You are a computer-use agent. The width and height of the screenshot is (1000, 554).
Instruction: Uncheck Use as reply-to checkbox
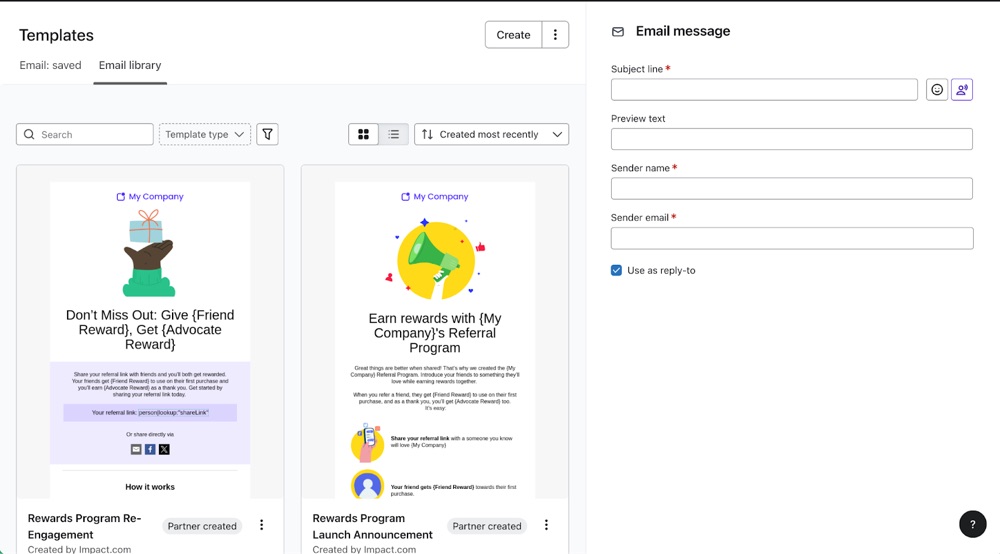pos(617,270)
